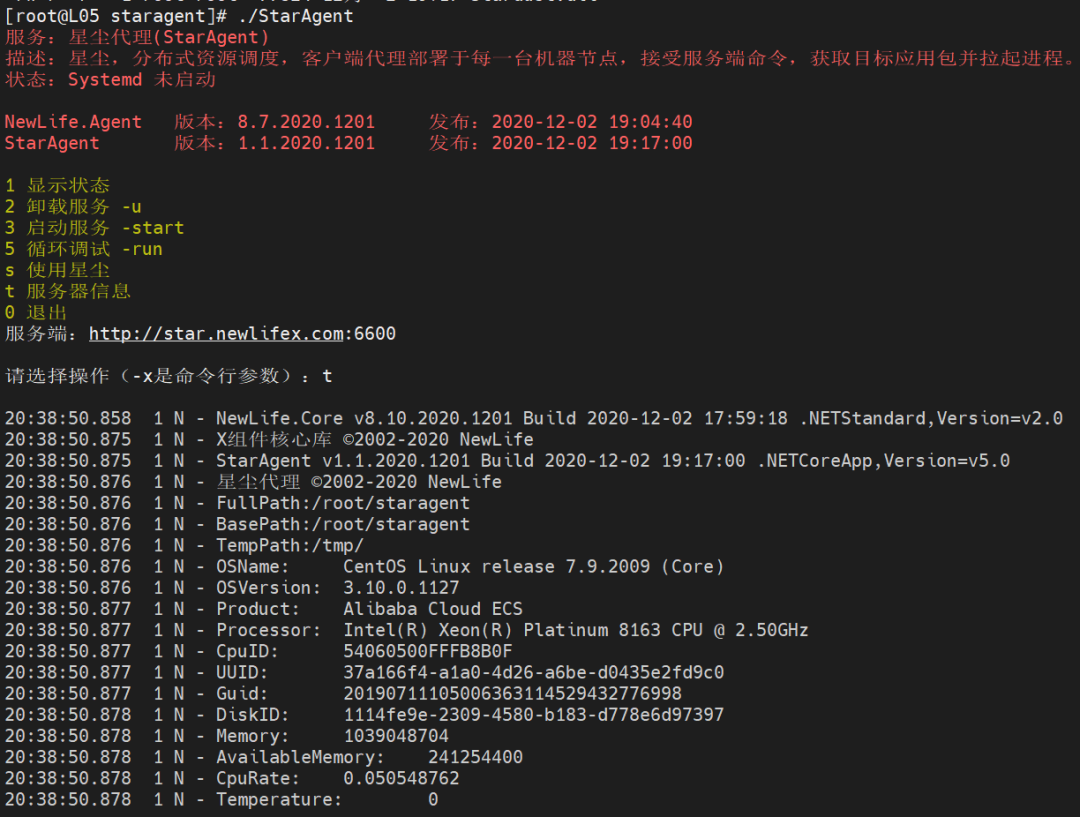Open the star.newlifex.com server URL link
Image resolution: width=1080 pixels, height=817 pixels.
(219, 333)
